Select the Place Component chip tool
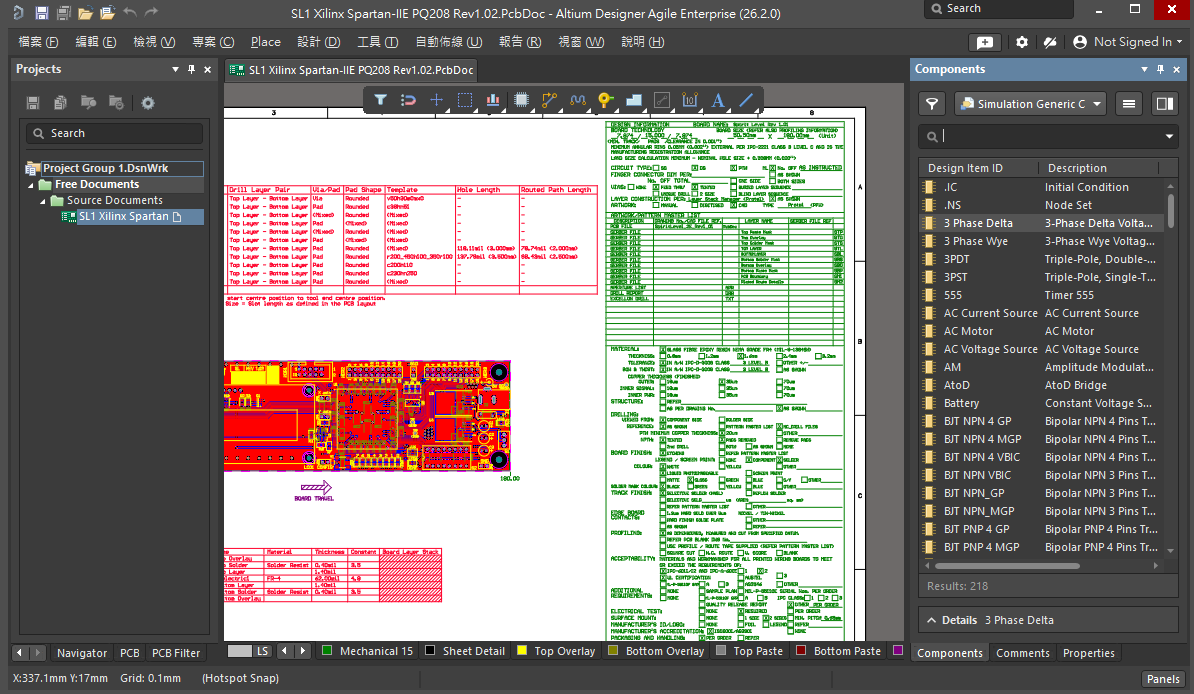This screenshot has width=1194, height=694. [x=521, y=100]
